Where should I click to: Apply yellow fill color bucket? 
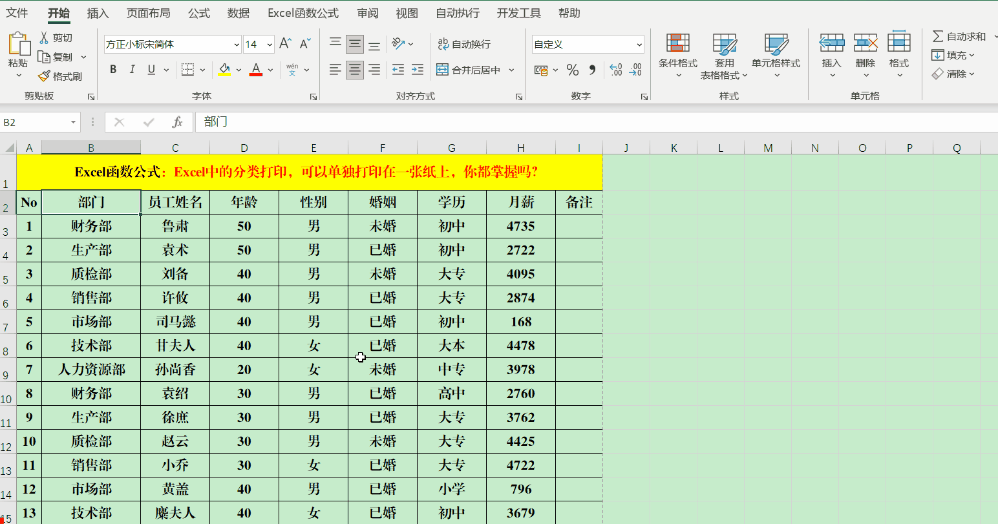(x=224, y=69)
